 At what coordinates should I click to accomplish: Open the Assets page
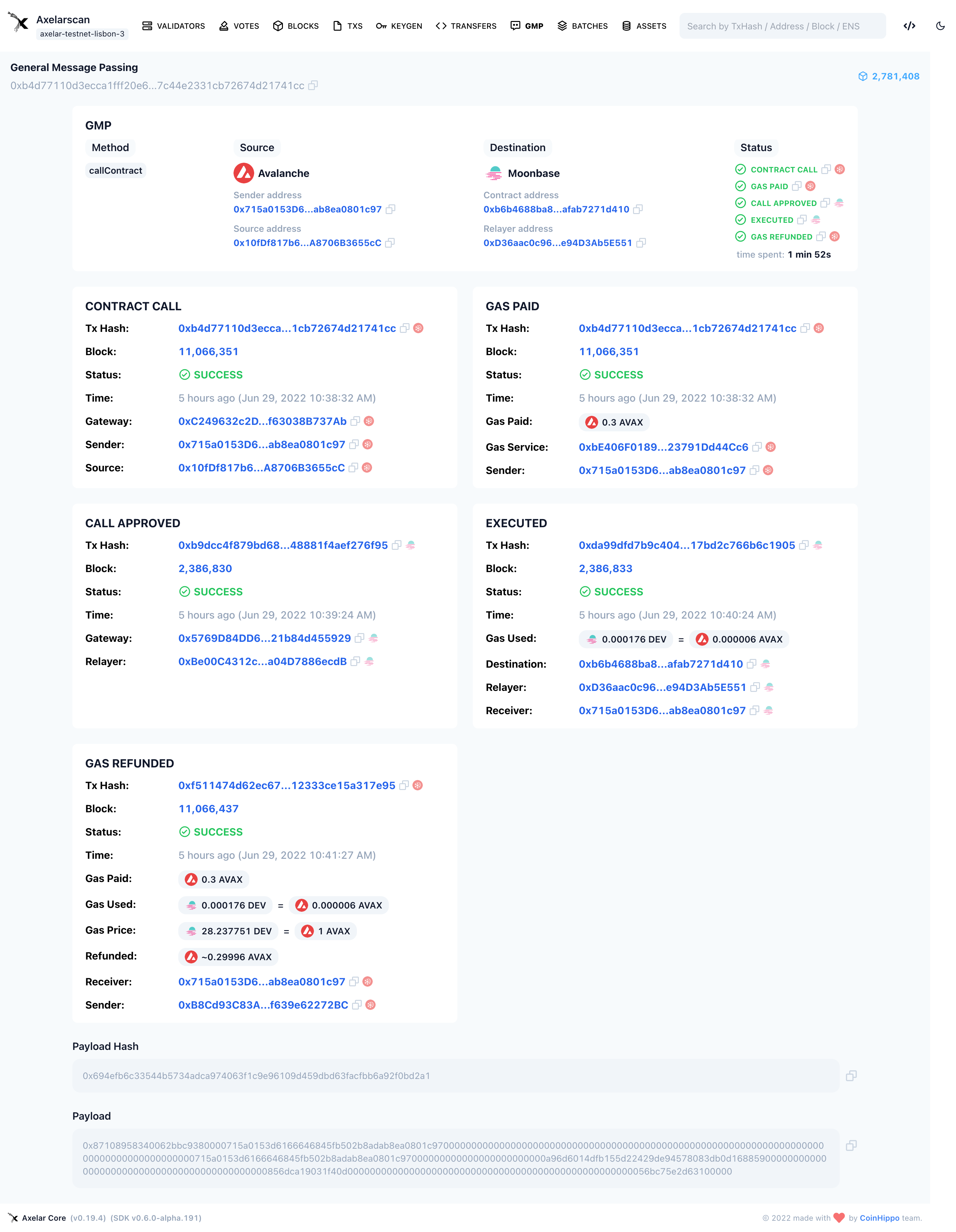pyautogui.click(x=644, y=26)
